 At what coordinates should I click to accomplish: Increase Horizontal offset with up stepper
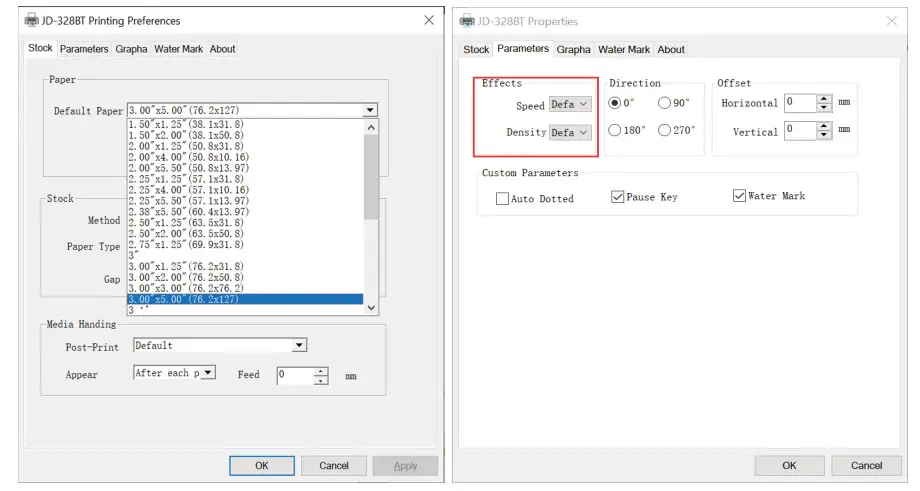824,99
